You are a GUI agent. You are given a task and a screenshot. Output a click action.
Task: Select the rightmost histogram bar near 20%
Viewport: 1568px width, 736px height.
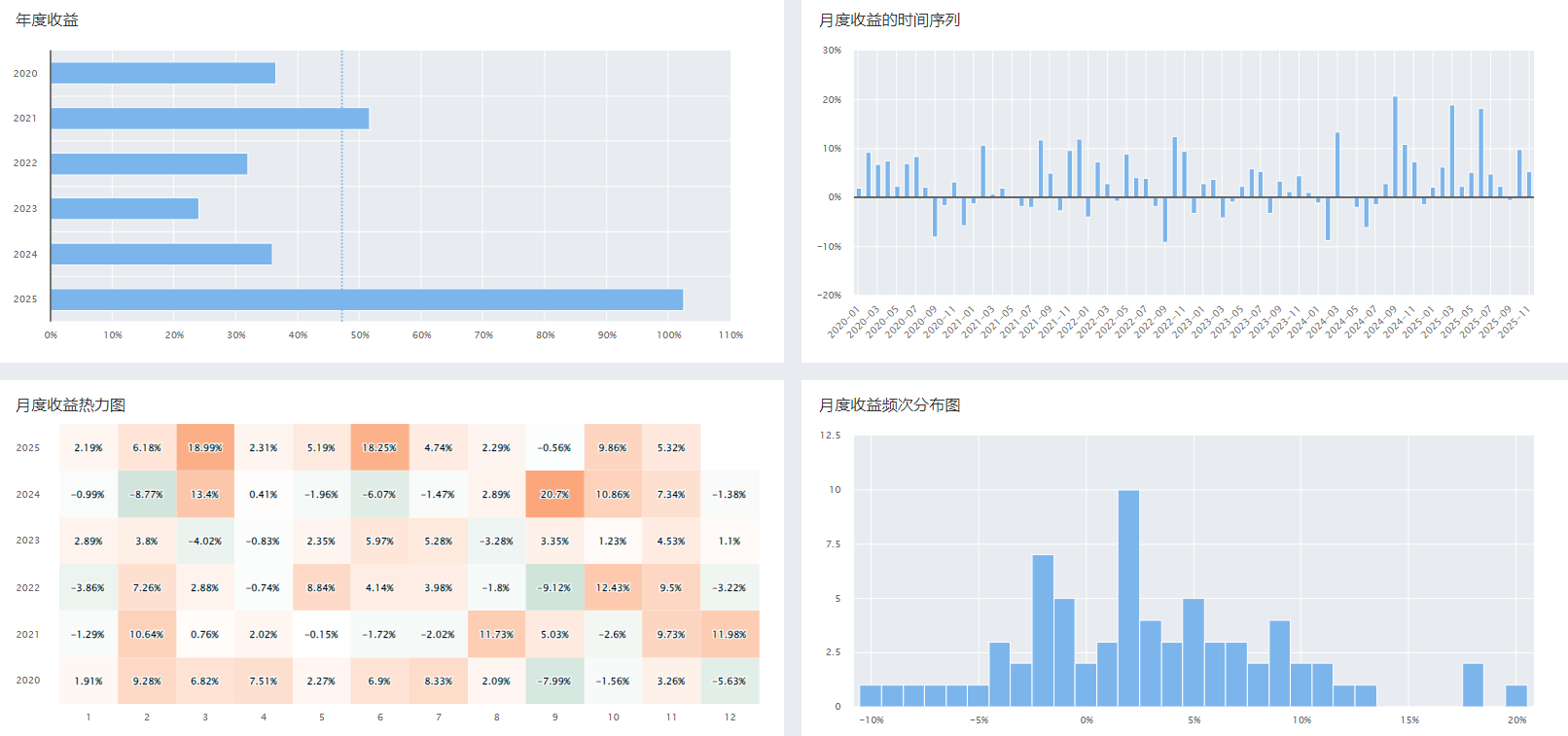pyautogui.click(x=1515, y=696)
